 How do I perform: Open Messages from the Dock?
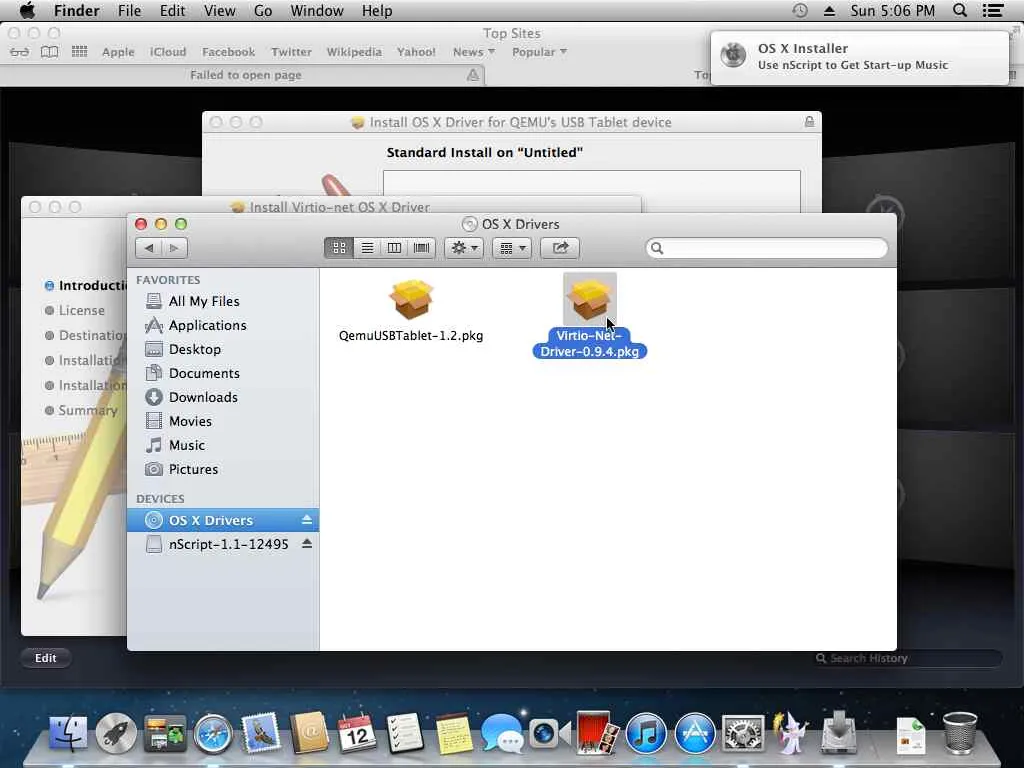[502, 733]
